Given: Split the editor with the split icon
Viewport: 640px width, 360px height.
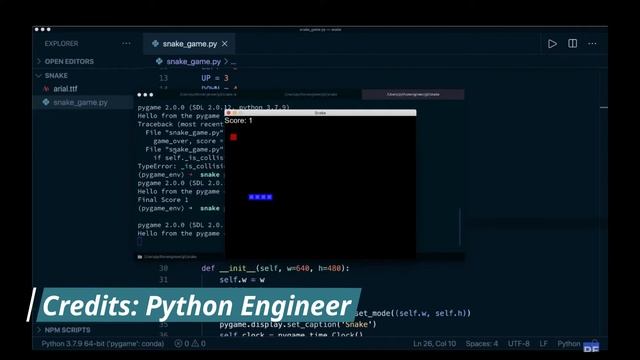Looking at the screenshot, I should coord(572,43).
